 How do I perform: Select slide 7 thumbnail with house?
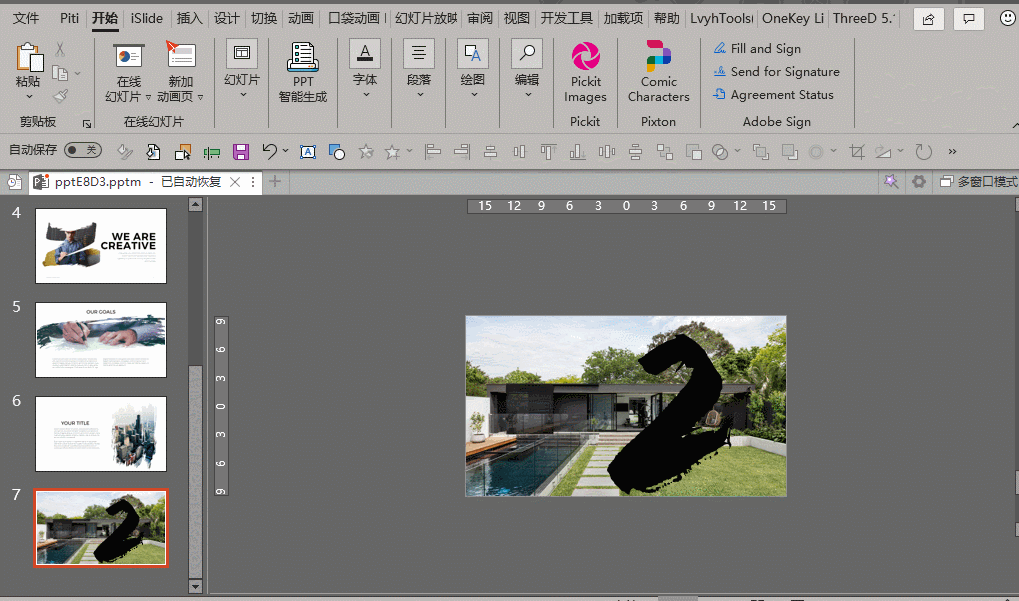tap(101, 528)
